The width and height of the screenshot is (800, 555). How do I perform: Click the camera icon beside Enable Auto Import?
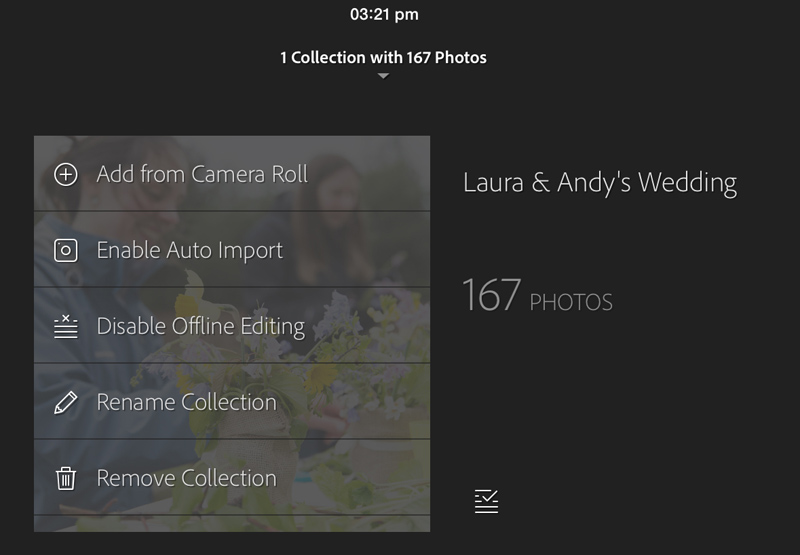pos(66,250)
